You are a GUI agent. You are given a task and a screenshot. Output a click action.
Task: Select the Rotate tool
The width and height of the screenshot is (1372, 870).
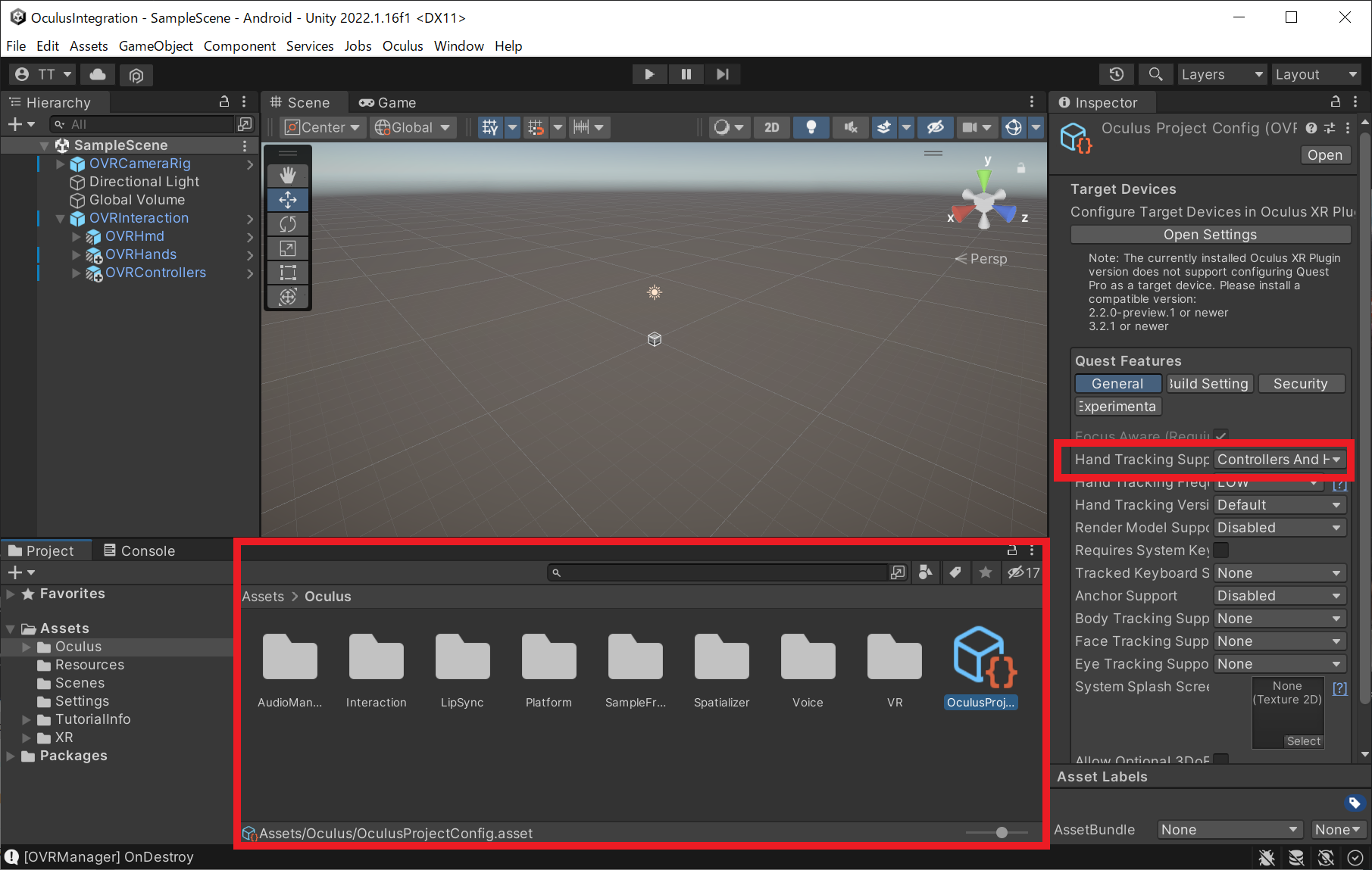[x=288, y=224]
